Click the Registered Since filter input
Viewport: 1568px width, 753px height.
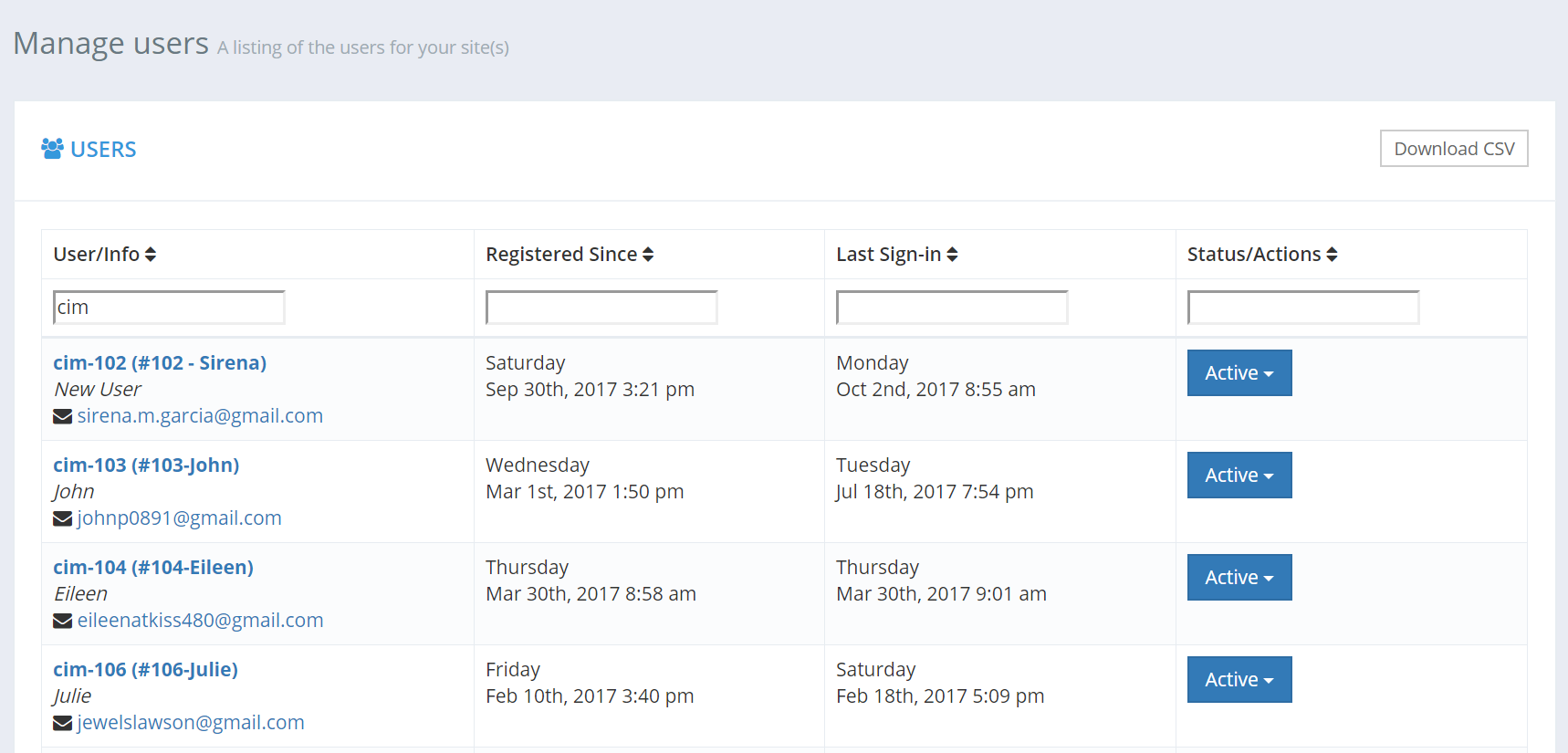[x=601, y=308]
